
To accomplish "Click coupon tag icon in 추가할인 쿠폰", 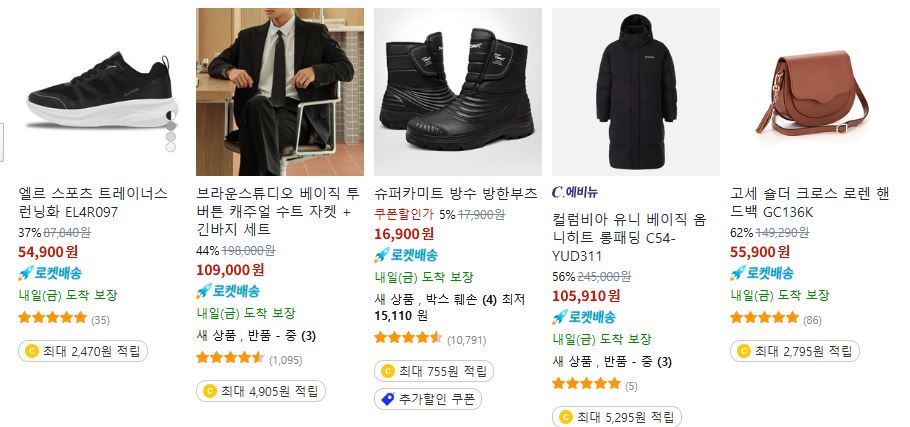I will tap(388, 399).
